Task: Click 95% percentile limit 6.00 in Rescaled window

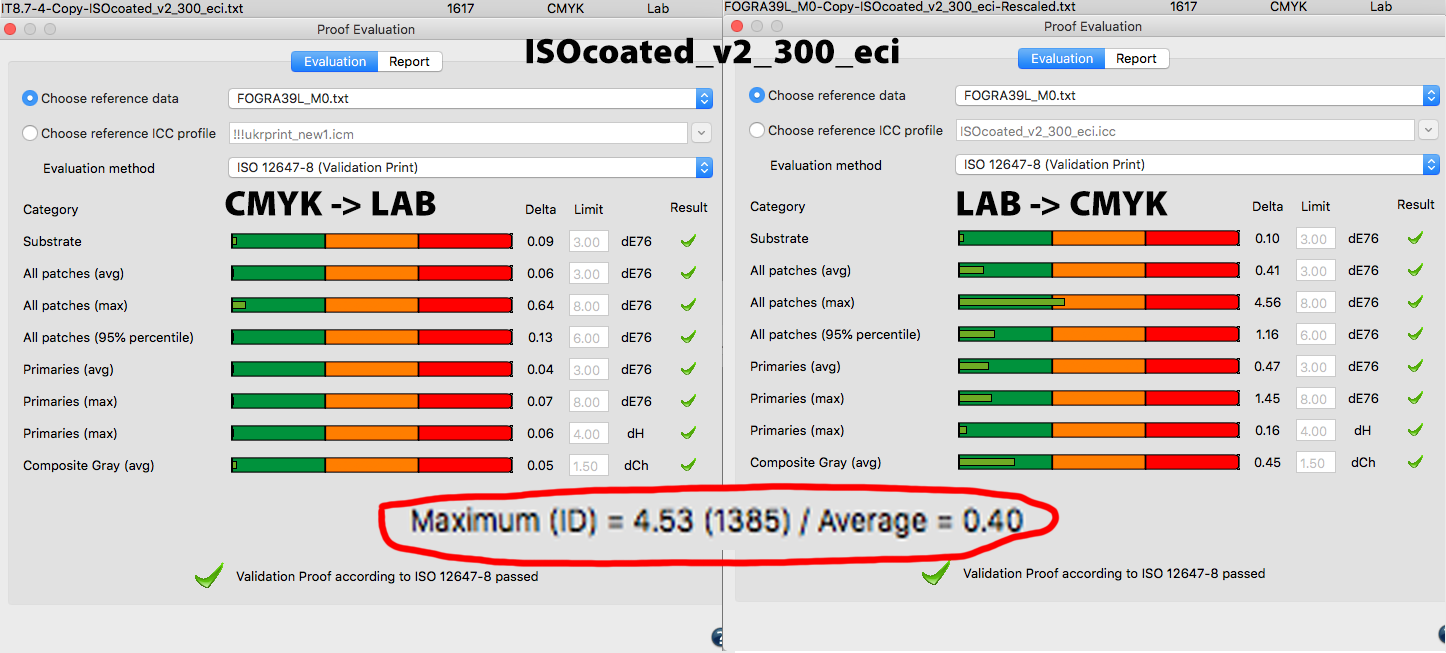Action: click(1315, 335)
